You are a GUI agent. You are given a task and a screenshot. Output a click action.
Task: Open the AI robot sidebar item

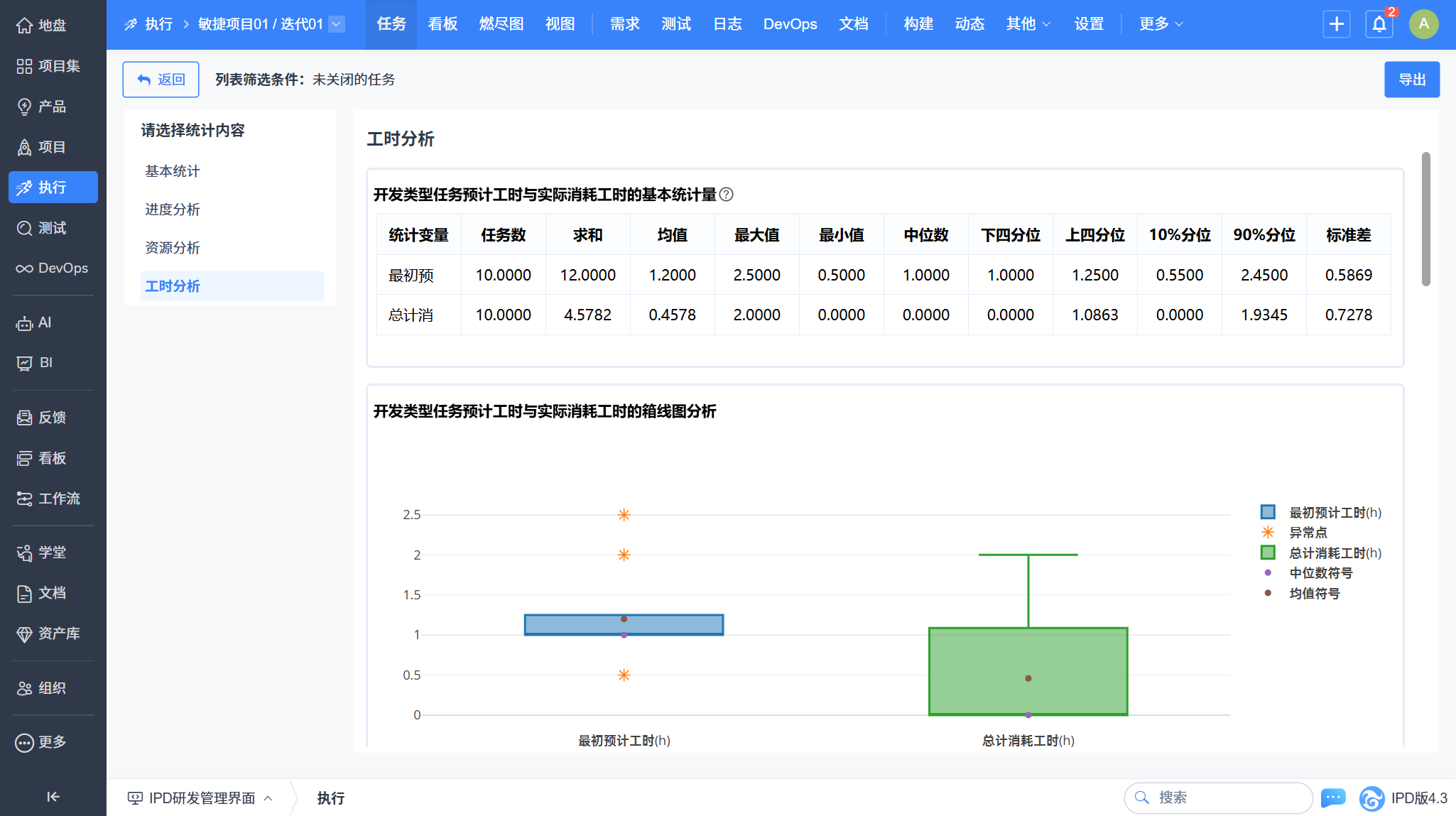click(x=34, y=323)
